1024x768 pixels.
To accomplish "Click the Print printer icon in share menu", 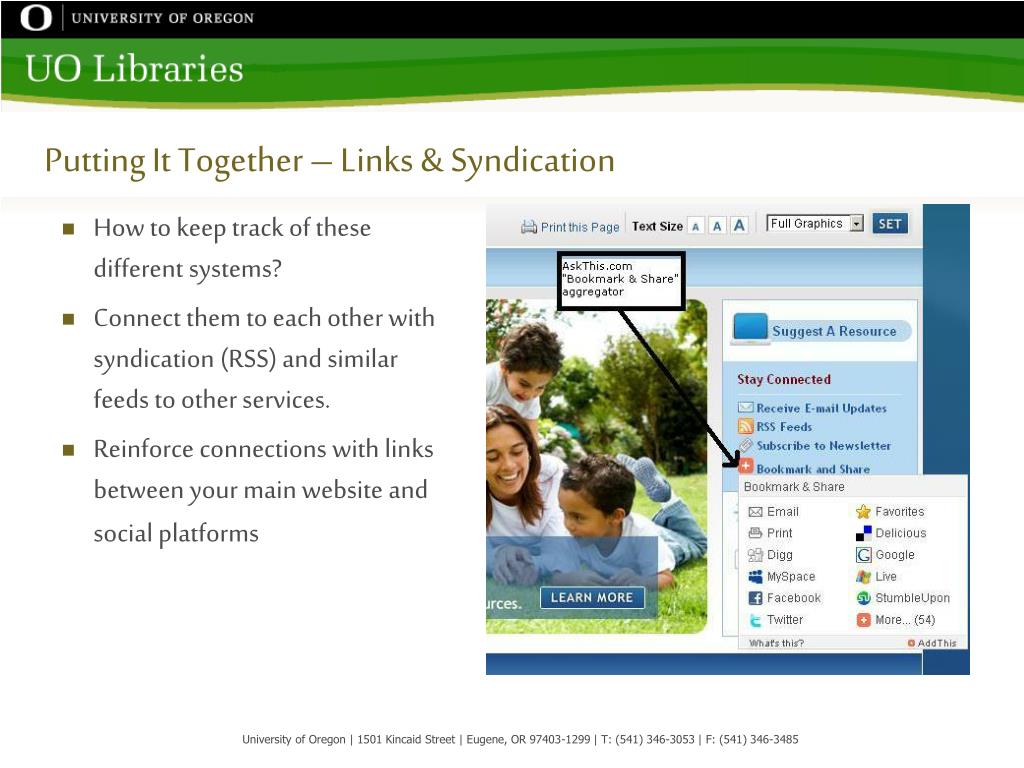I will (x=755, y=533).
